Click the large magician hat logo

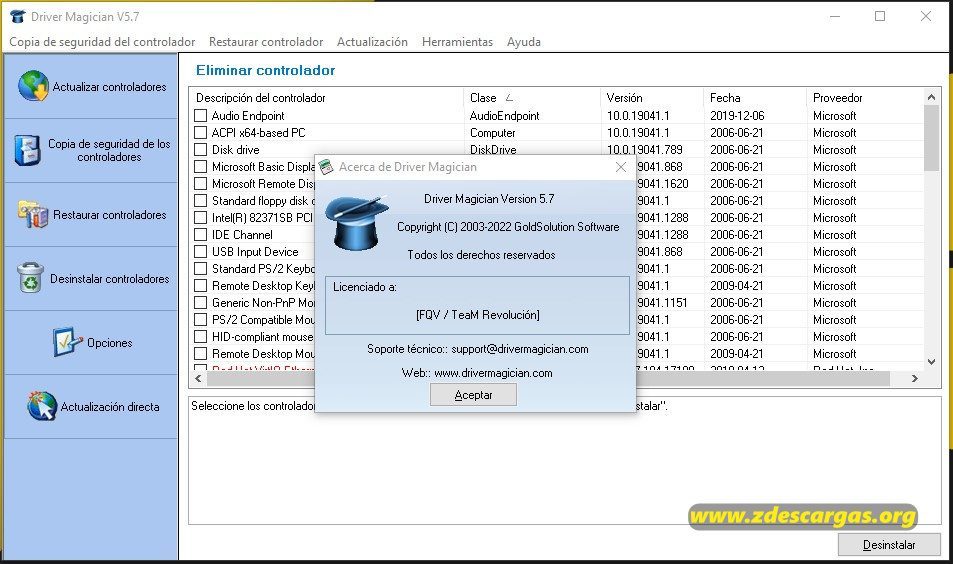356,222
